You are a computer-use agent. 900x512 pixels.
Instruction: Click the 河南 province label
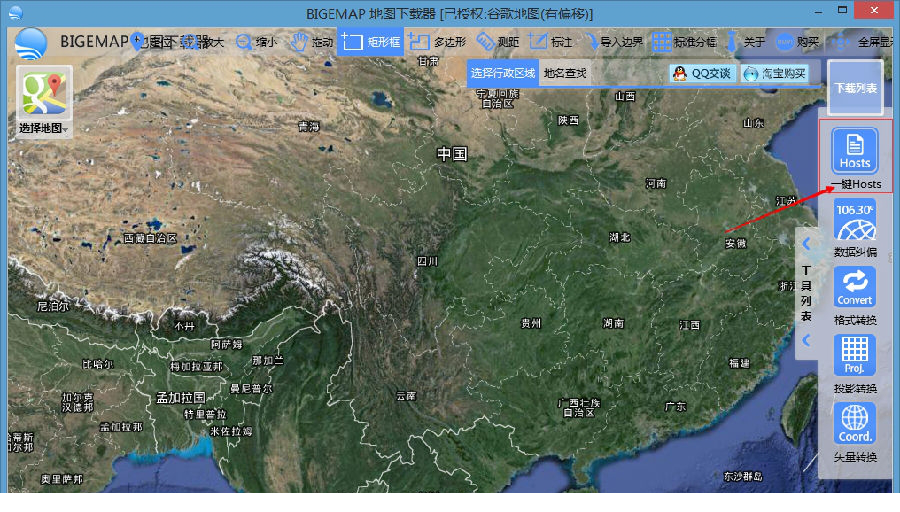pyautogui.click(x=656, y=183)
